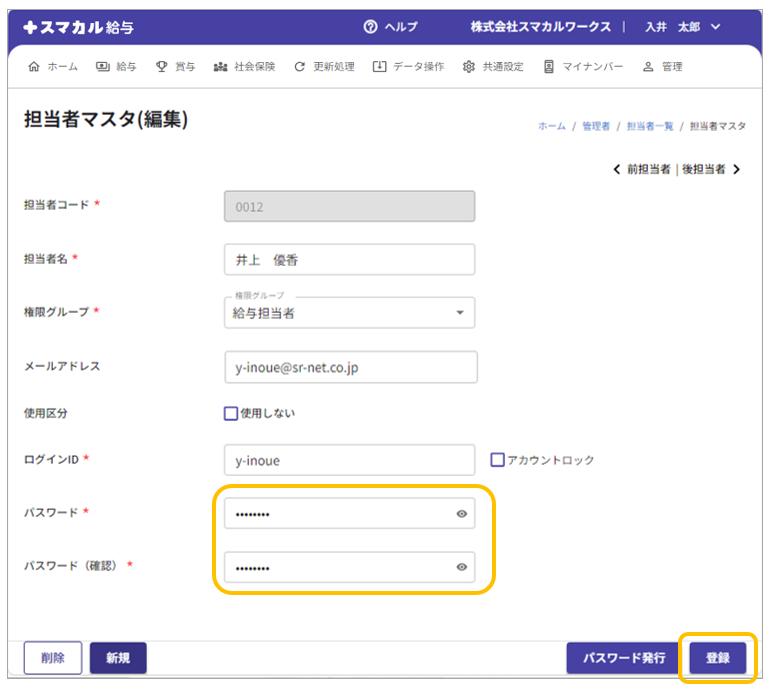Click the 更新処理 refresh icon
The image size is (772, 689).
pos(299,67)
